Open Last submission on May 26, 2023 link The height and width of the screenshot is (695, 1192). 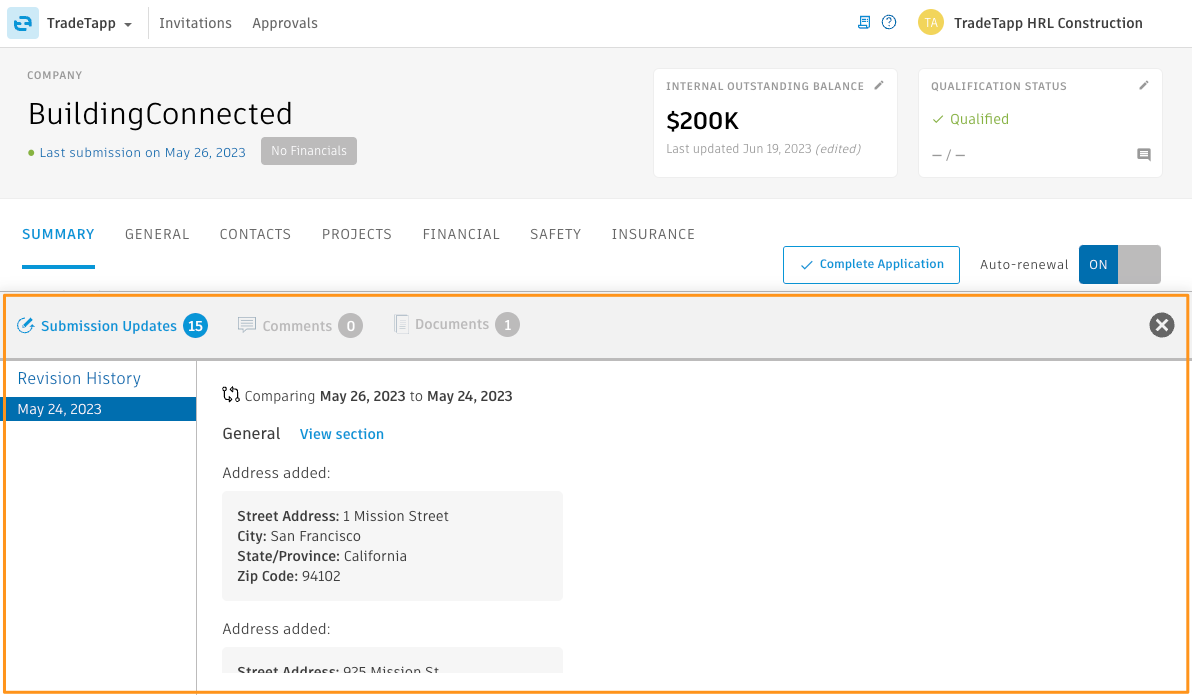[142, 153]
